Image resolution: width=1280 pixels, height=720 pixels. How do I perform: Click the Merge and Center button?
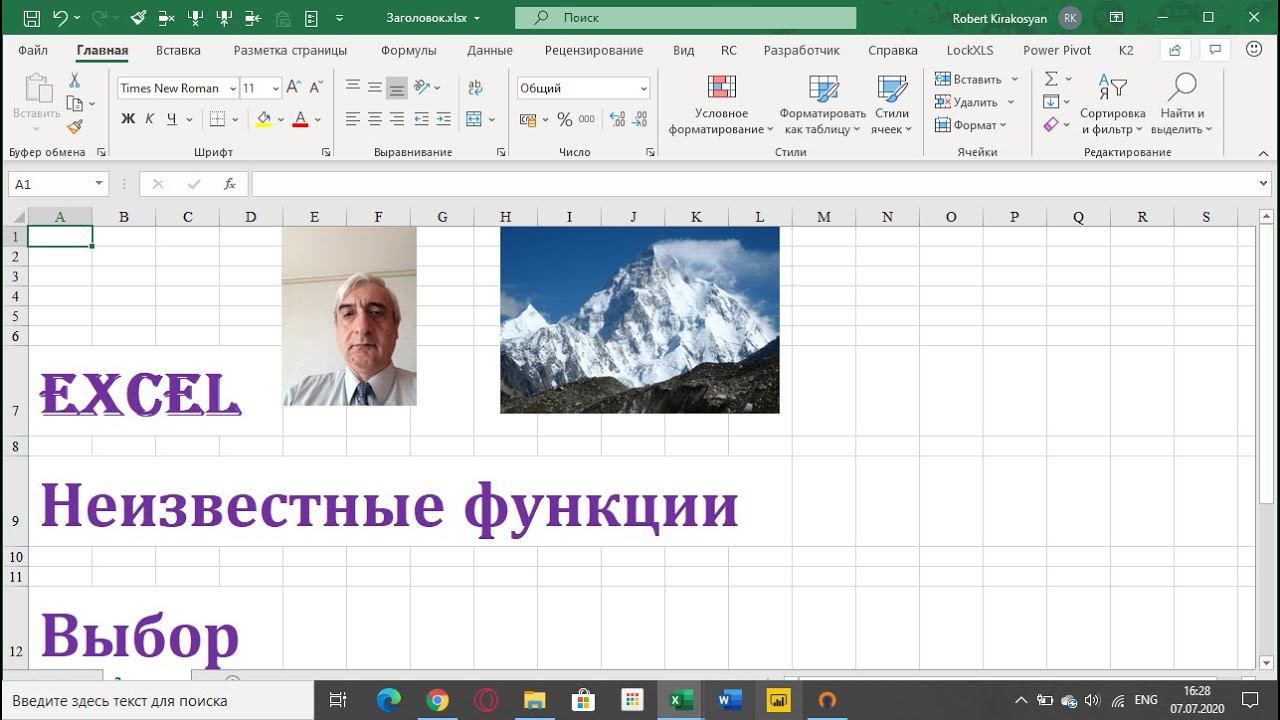tap(474, 119)
